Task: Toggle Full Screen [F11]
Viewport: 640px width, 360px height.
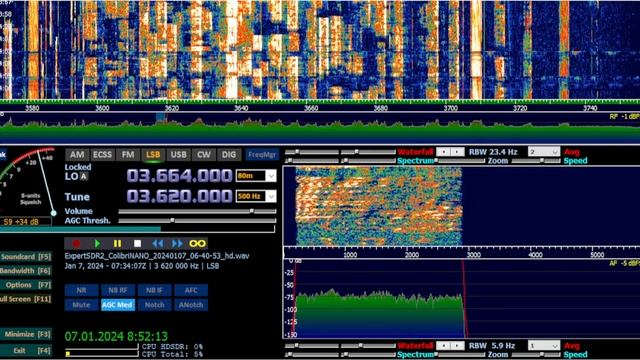Action: click(x=26, y=299)
